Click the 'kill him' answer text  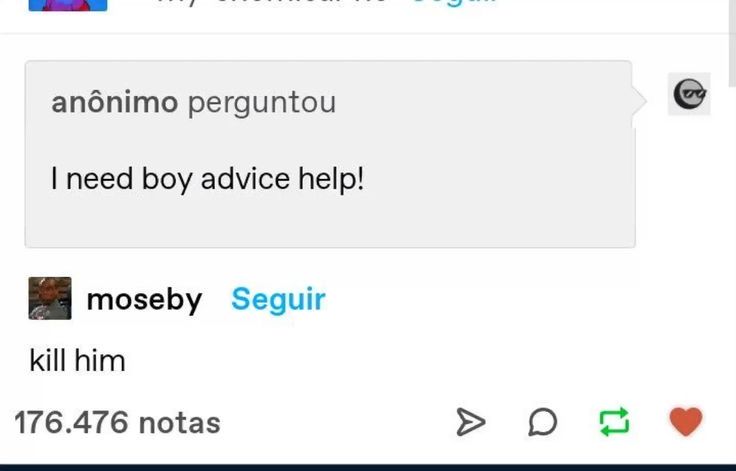77,361
